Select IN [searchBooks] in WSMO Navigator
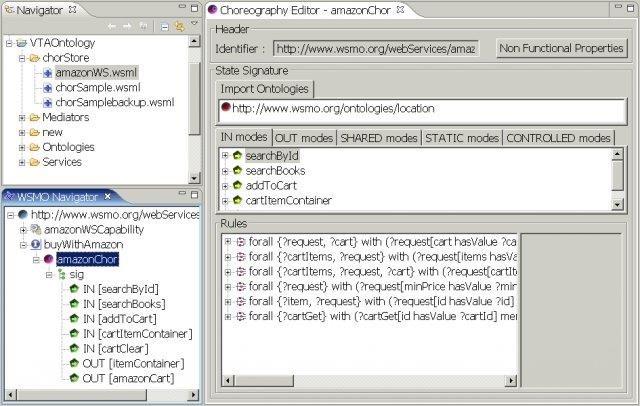The image size is (640, 406). [x=124, y=304]
